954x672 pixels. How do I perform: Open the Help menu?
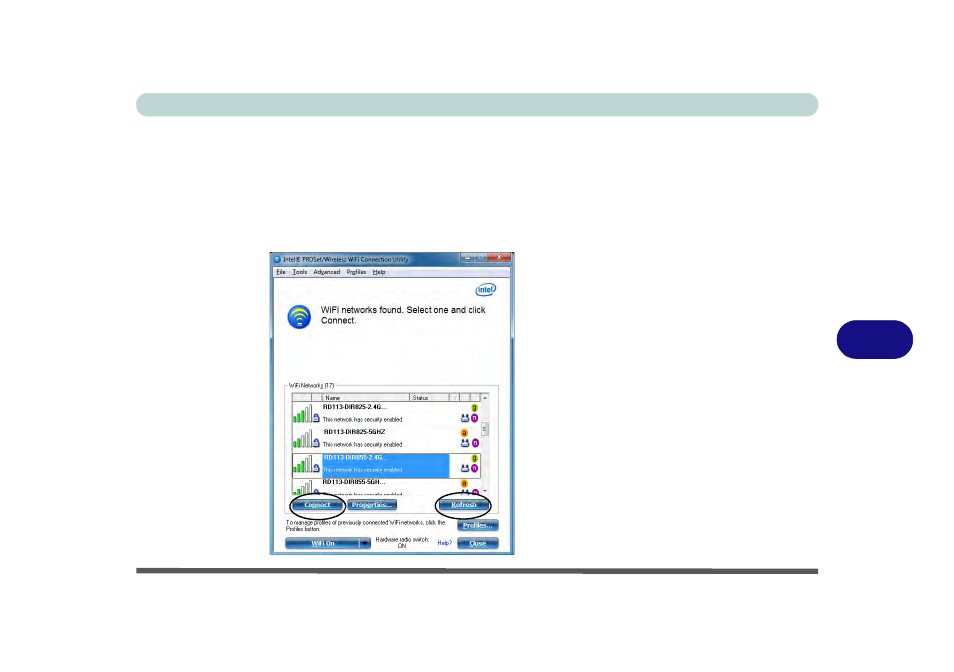(x=379, y=272)
